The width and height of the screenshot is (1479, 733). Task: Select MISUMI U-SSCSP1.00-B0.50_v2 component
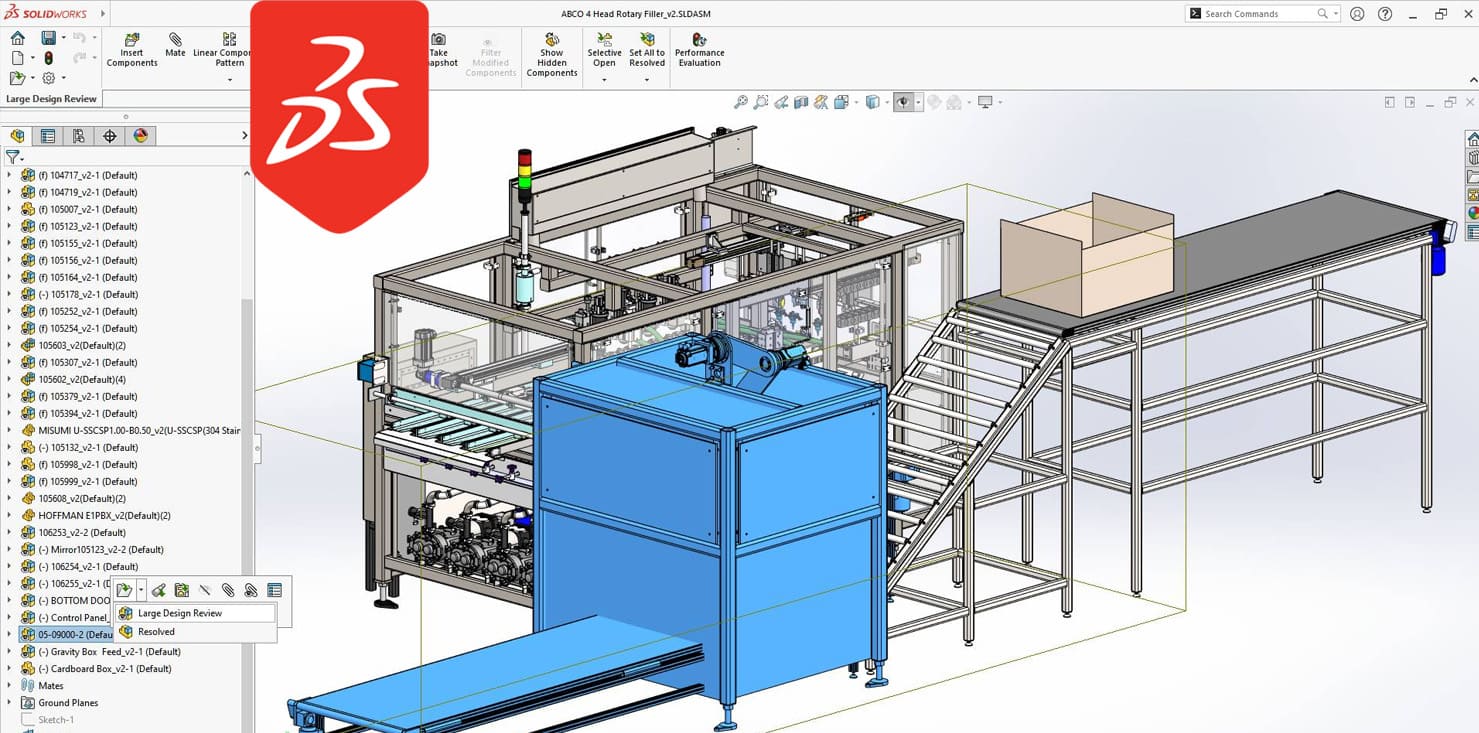[139, 430]
